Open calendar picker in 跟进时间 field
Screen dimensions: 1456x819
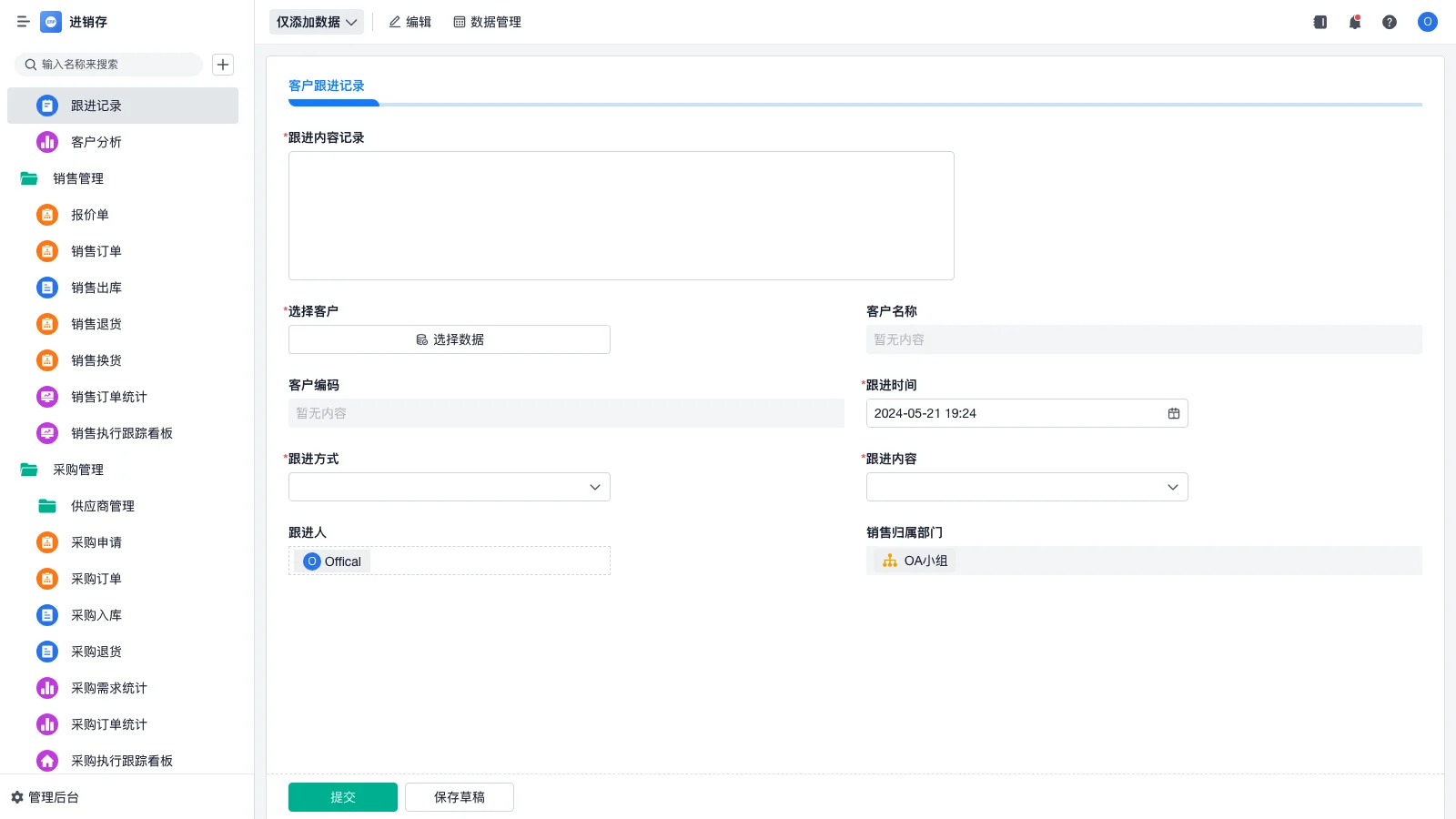pyautogui.click(x=1174, y=413)
